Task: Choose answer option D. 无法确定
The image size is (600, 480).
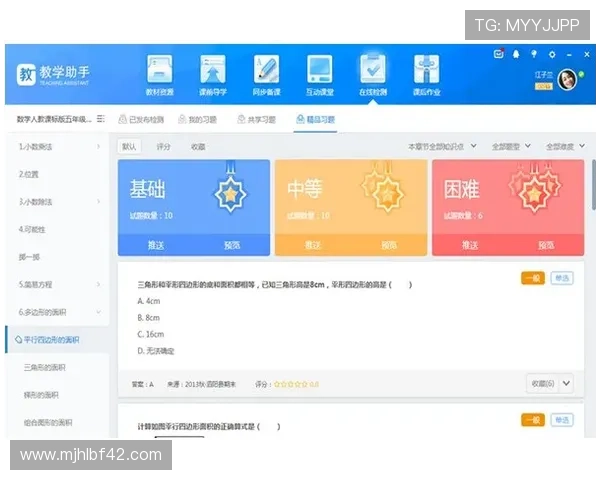Action: tap(155, 351)
